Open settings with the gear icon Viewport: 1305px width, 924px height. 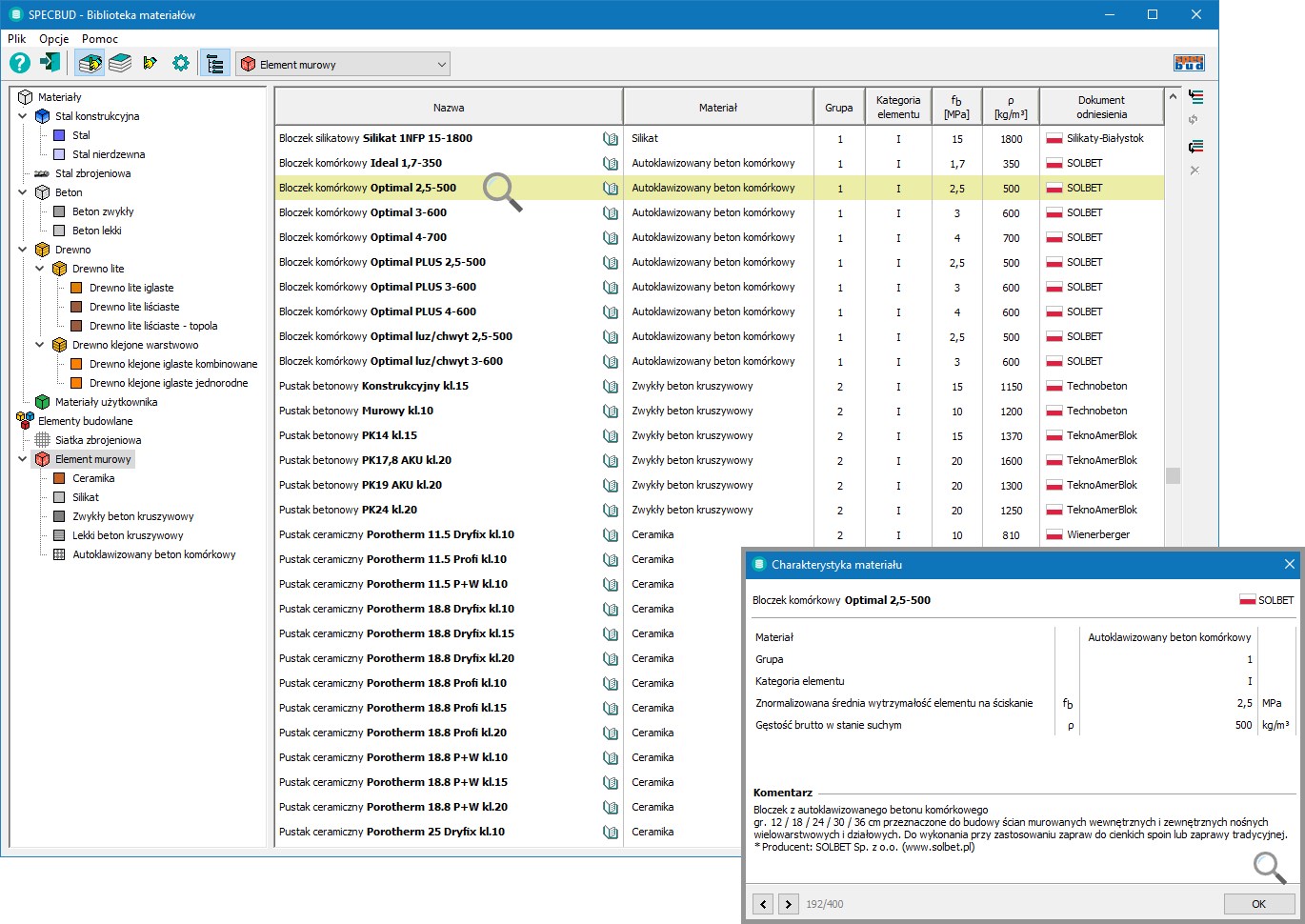[x=181, y=64]
